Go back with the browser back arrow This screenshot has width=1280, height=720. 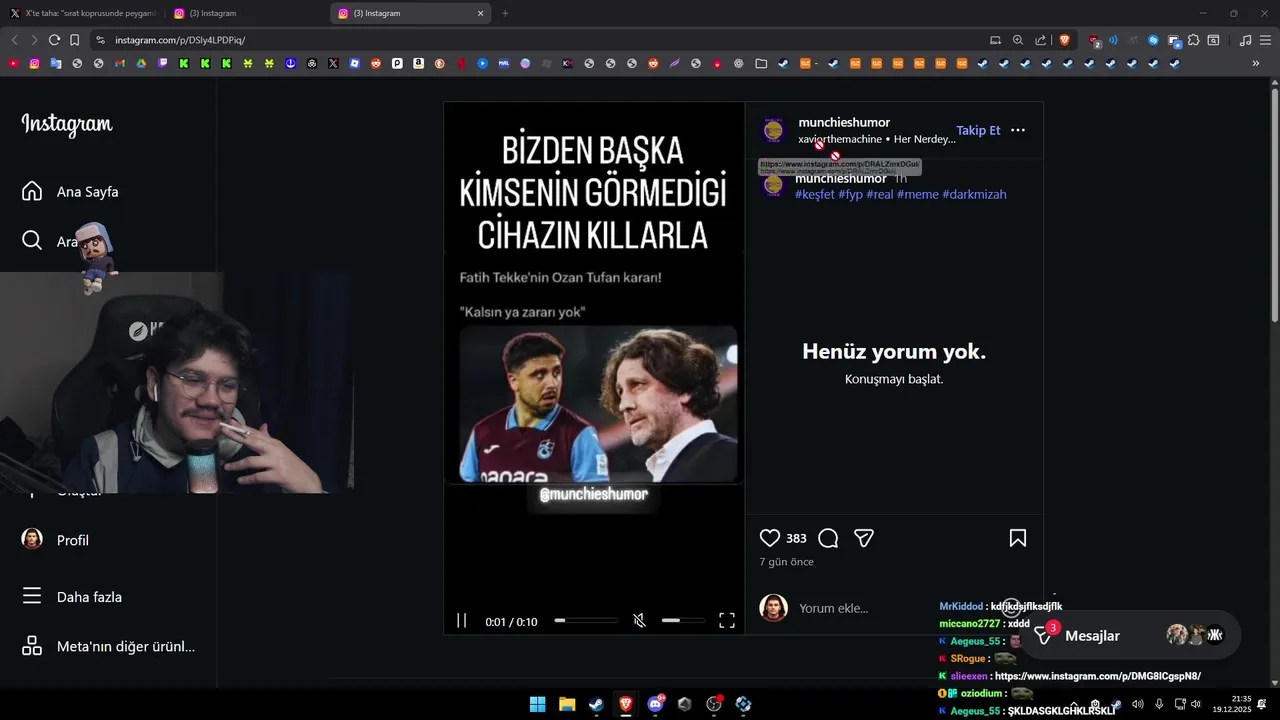[x=14, y=40]
